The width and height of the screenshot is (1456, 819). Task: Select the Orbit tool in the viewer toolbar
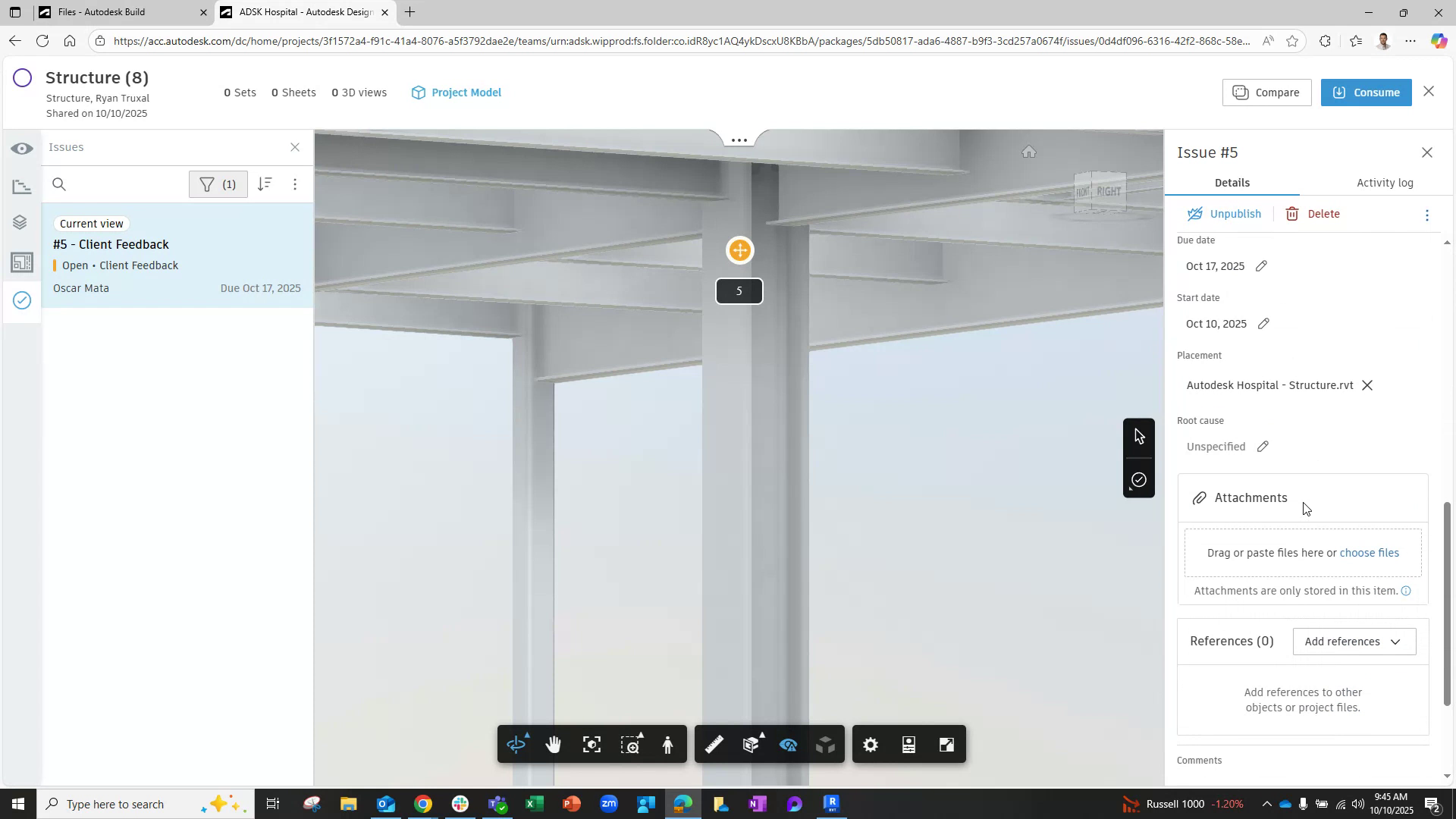click(516, 744)
